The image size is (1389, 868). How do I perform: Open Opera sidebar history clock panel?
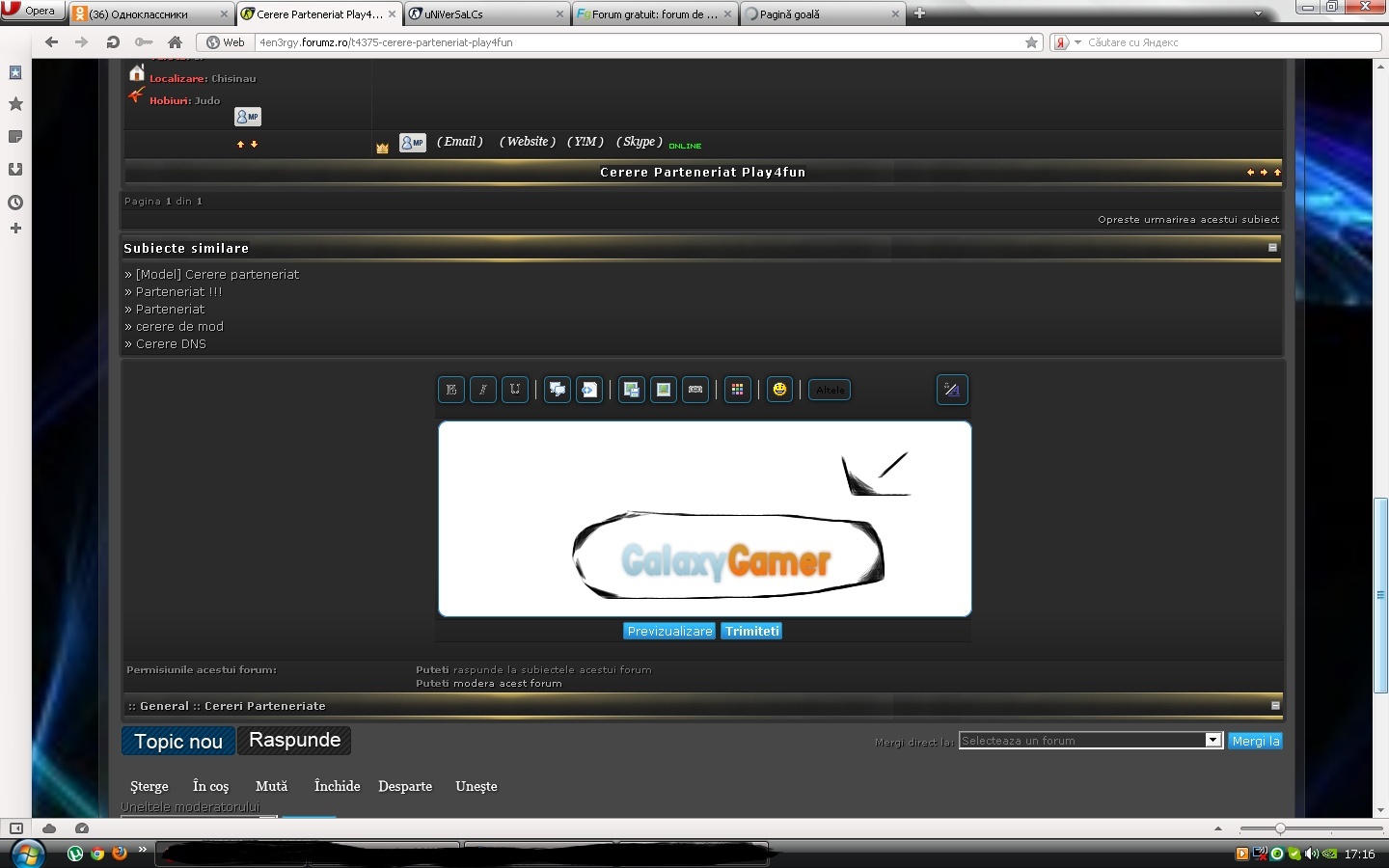pos(15,203)
